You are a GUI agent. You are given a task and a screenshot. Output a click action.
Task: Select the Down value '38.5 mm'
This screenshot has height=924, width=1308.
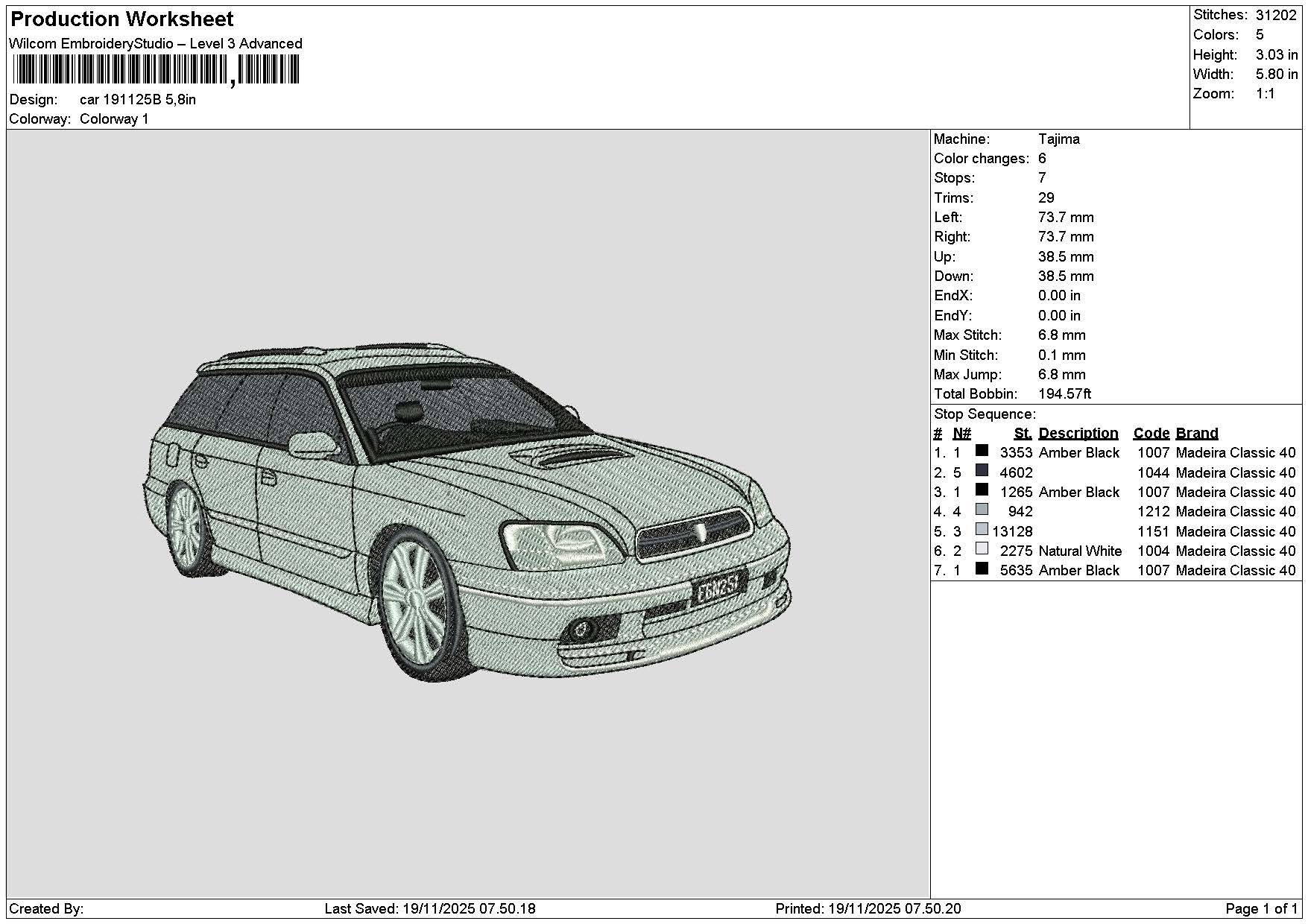[x=1066, y=276]
